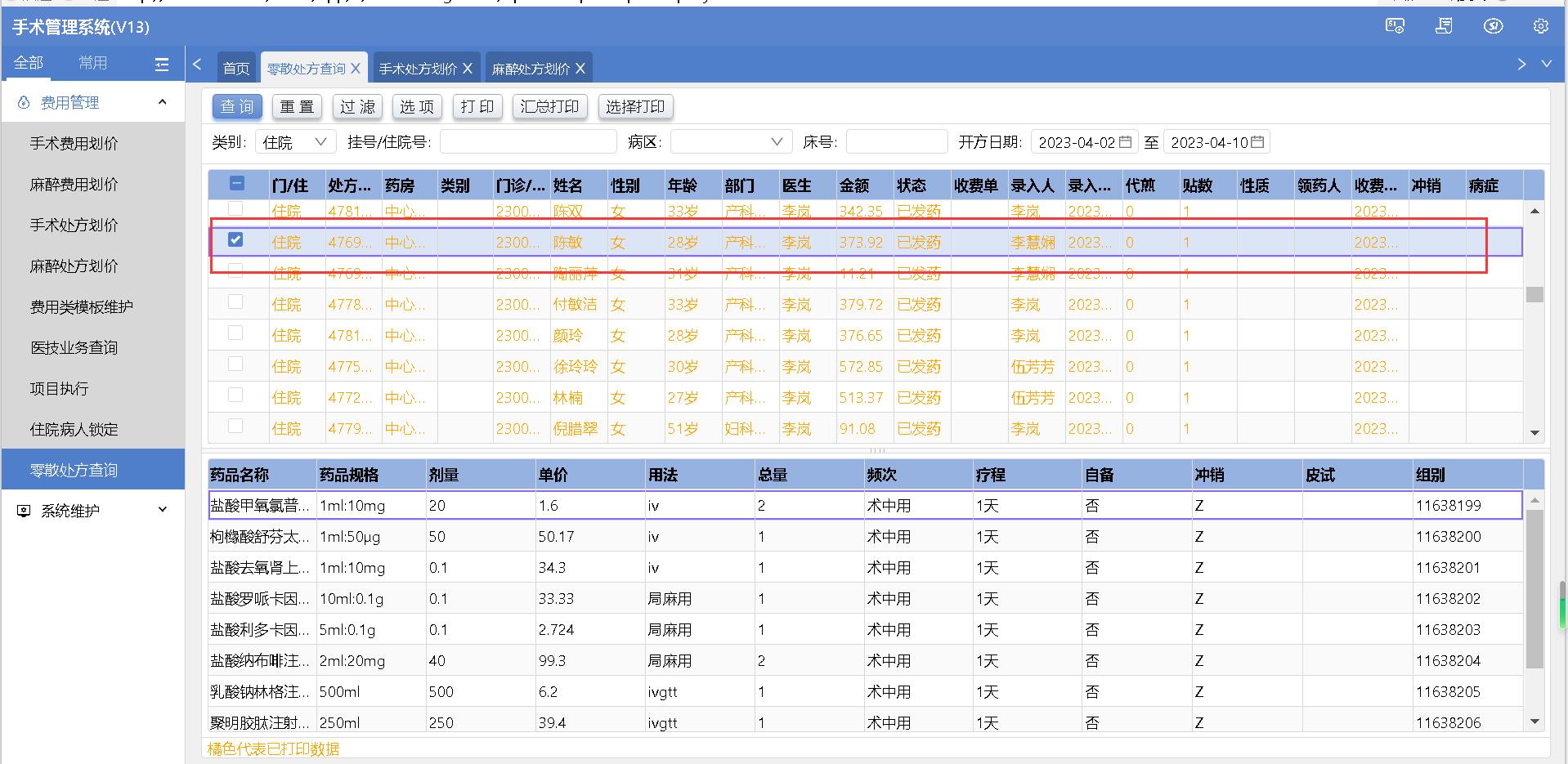Check the row checkbox for patient 徐玲玲
Viewport: 1568px width, 764px height.
point(235,364)
